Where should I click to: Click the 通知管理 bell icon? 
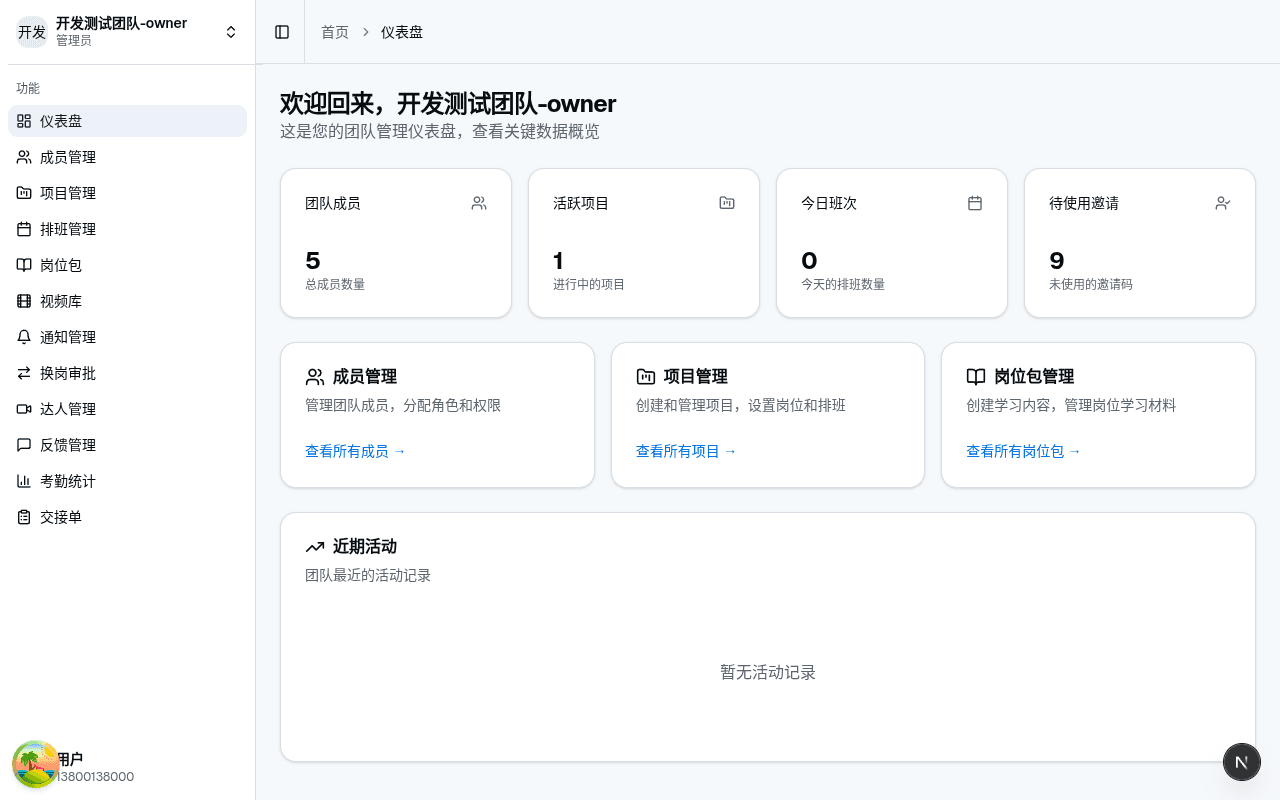[x=24, y=337]
